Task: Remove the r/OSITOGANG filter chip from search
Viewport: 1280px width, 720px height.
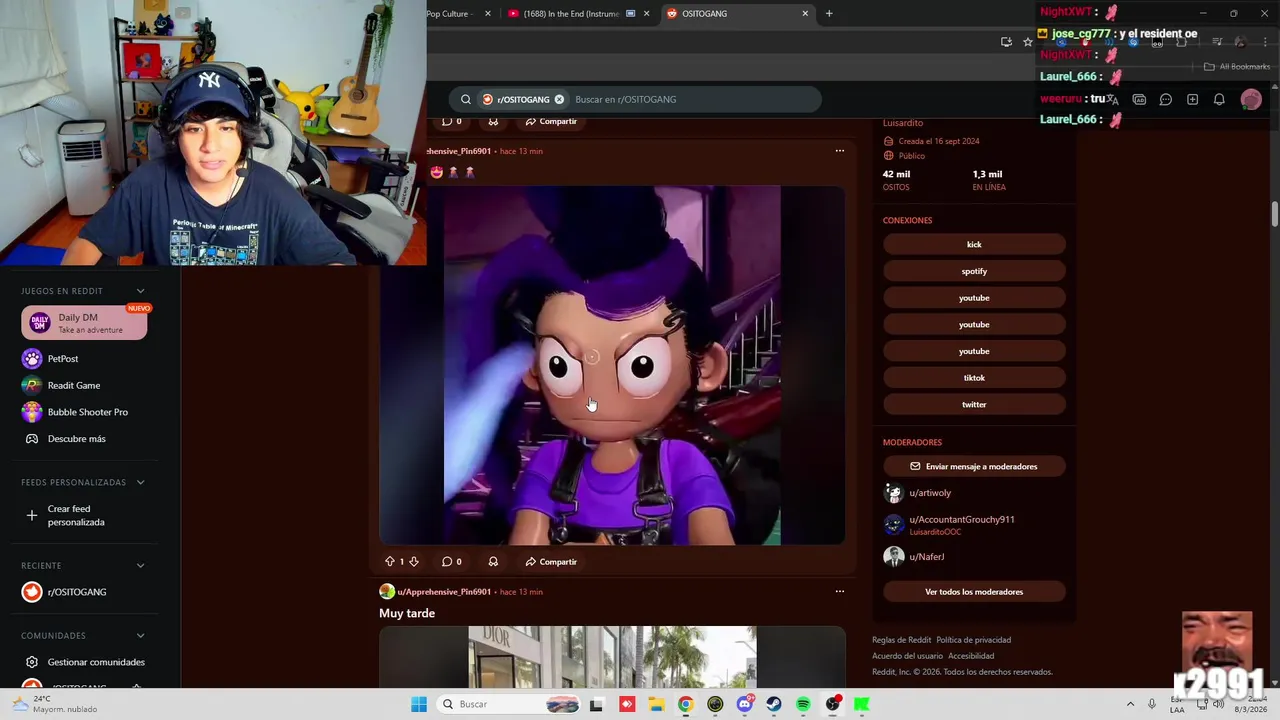Action: [x=559, y=99]
